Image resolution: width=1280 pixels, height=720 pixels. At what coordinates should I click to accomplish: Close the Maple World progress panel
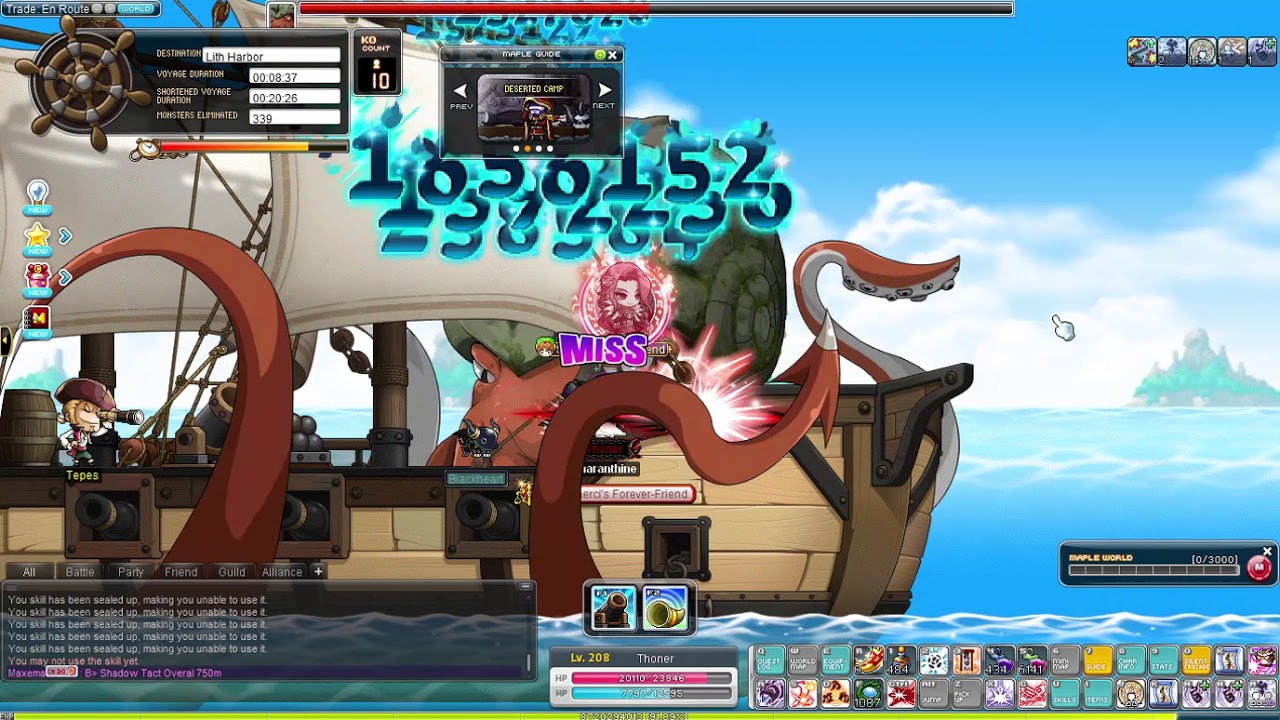[1267, 552]
